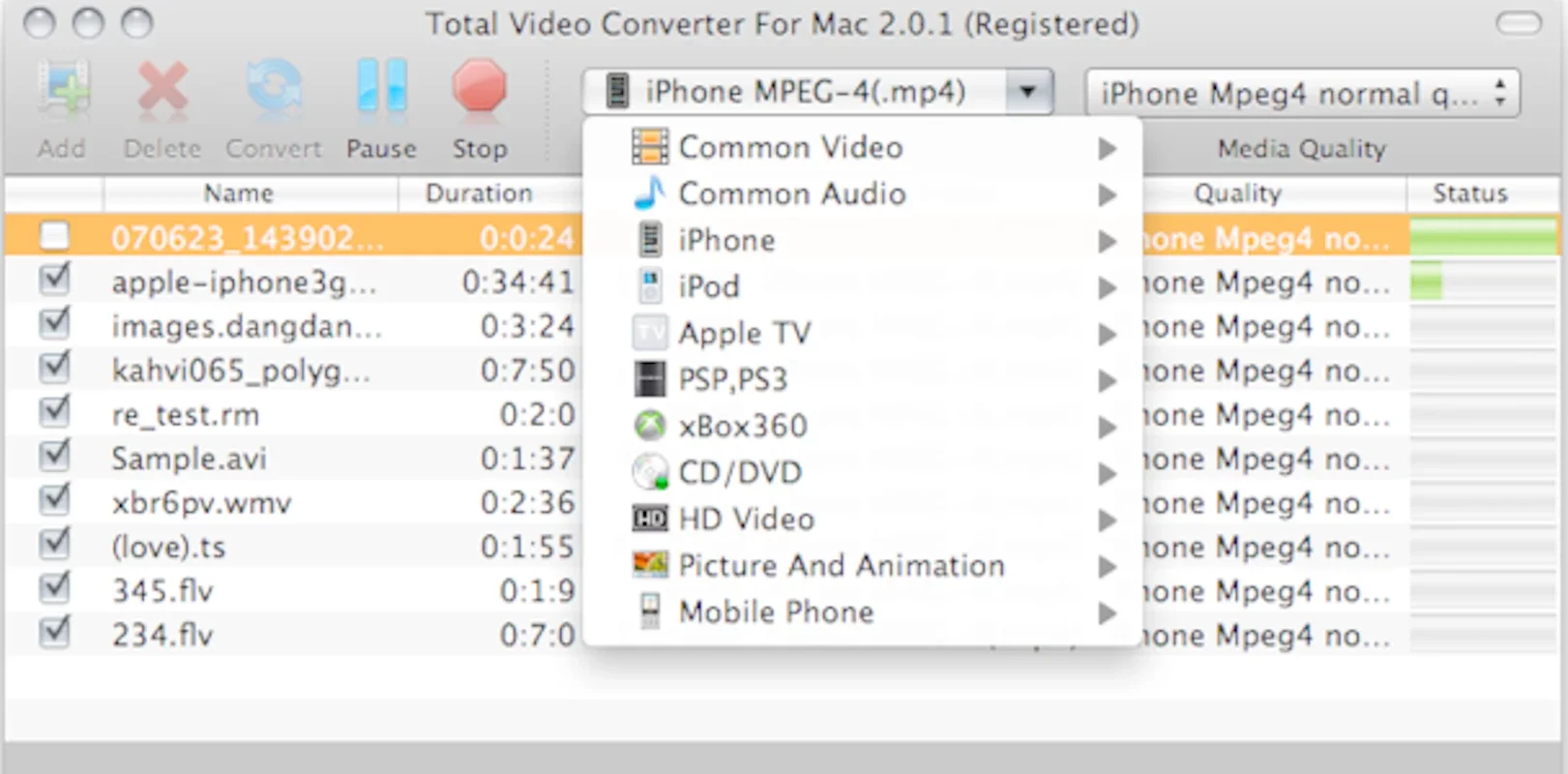The height and width of the screenshot is (774, 1568).
Task: Select the re_test.rm file name
Action: click(x=185, y=415)
